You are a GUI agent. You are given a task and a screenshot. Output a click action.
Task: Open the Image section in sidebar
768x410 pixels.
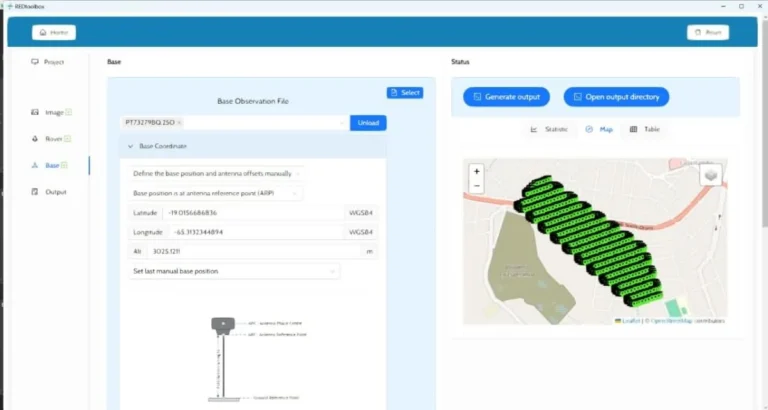click(x=48, y=112)
